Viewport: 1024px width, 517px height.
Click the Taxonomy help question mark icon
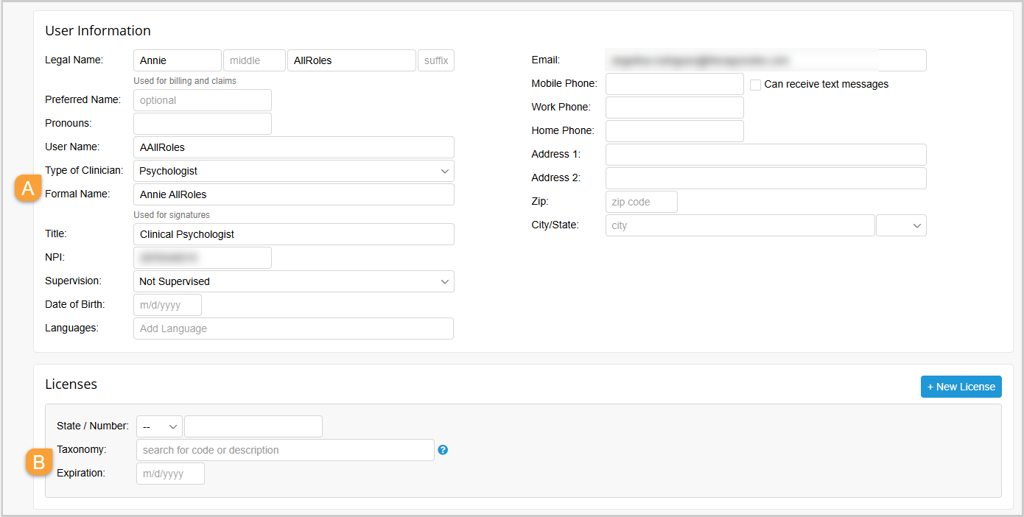[x=443, y=450]
